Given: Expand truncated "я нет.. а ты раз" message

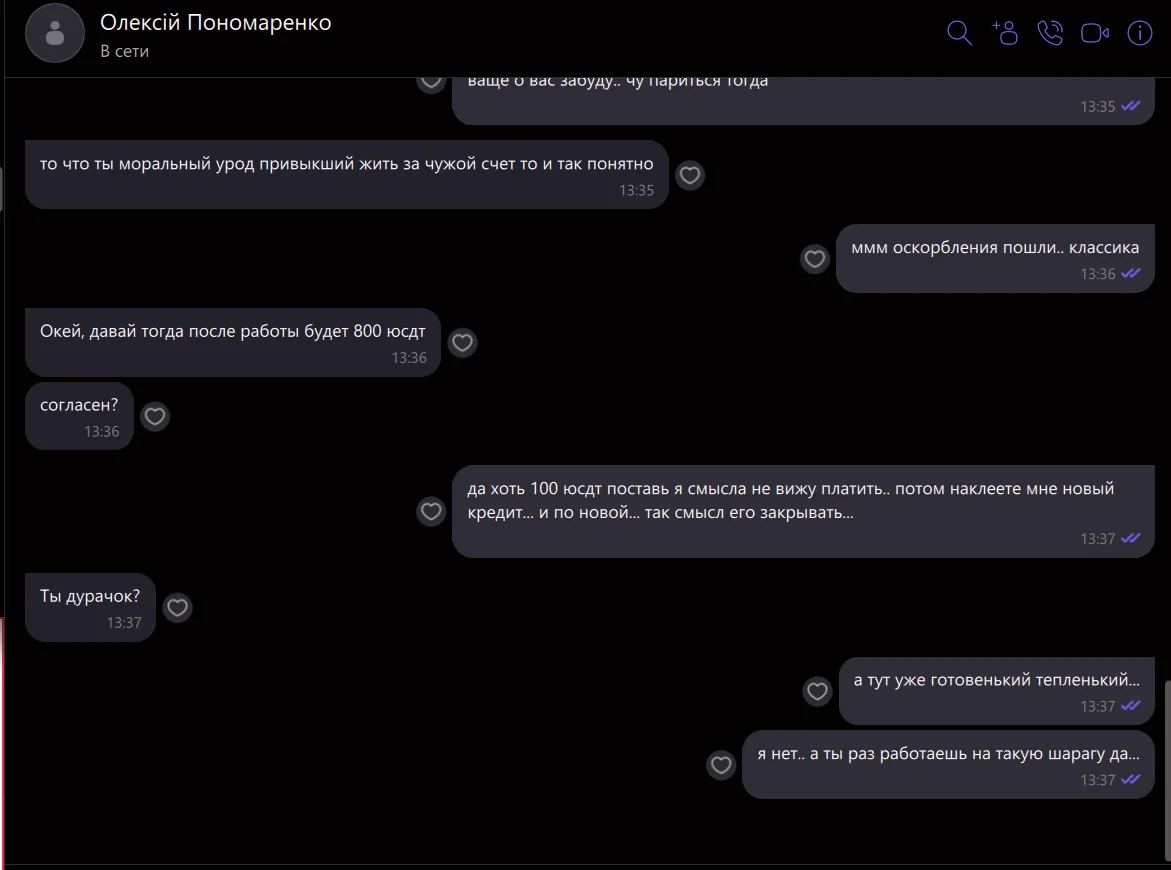Looking at the screenshot, I should [948, 755].
